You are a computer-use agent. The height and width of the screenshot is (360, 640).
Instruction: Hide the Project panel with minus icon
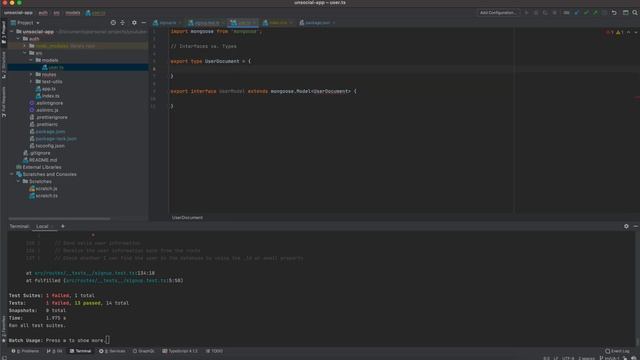pos(144,23)
